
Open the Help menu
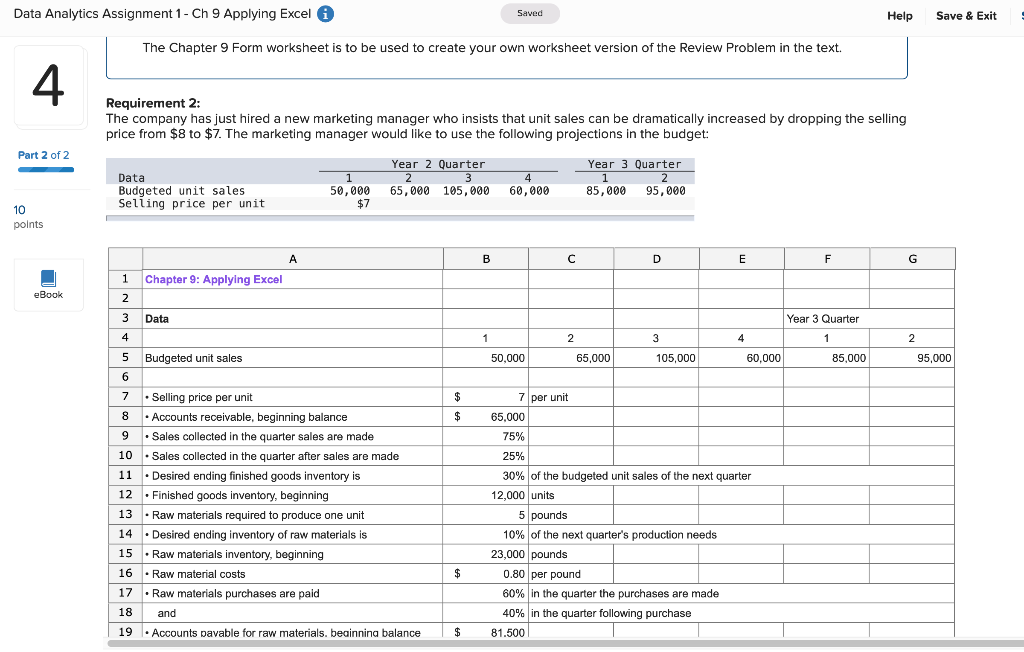899,14
